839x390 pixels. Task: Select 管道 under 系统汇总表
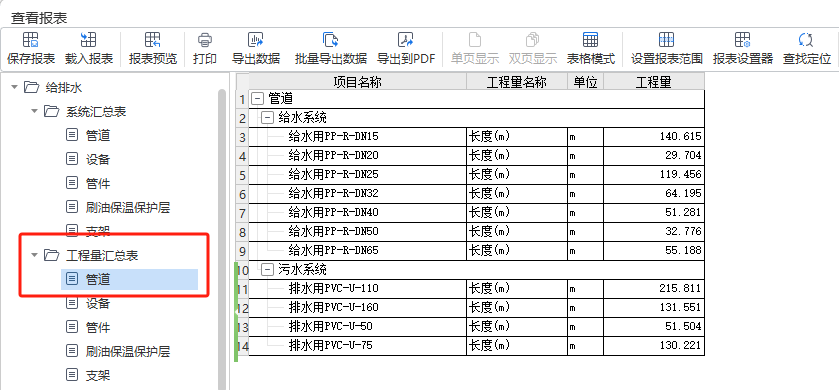tap(98, 135)
